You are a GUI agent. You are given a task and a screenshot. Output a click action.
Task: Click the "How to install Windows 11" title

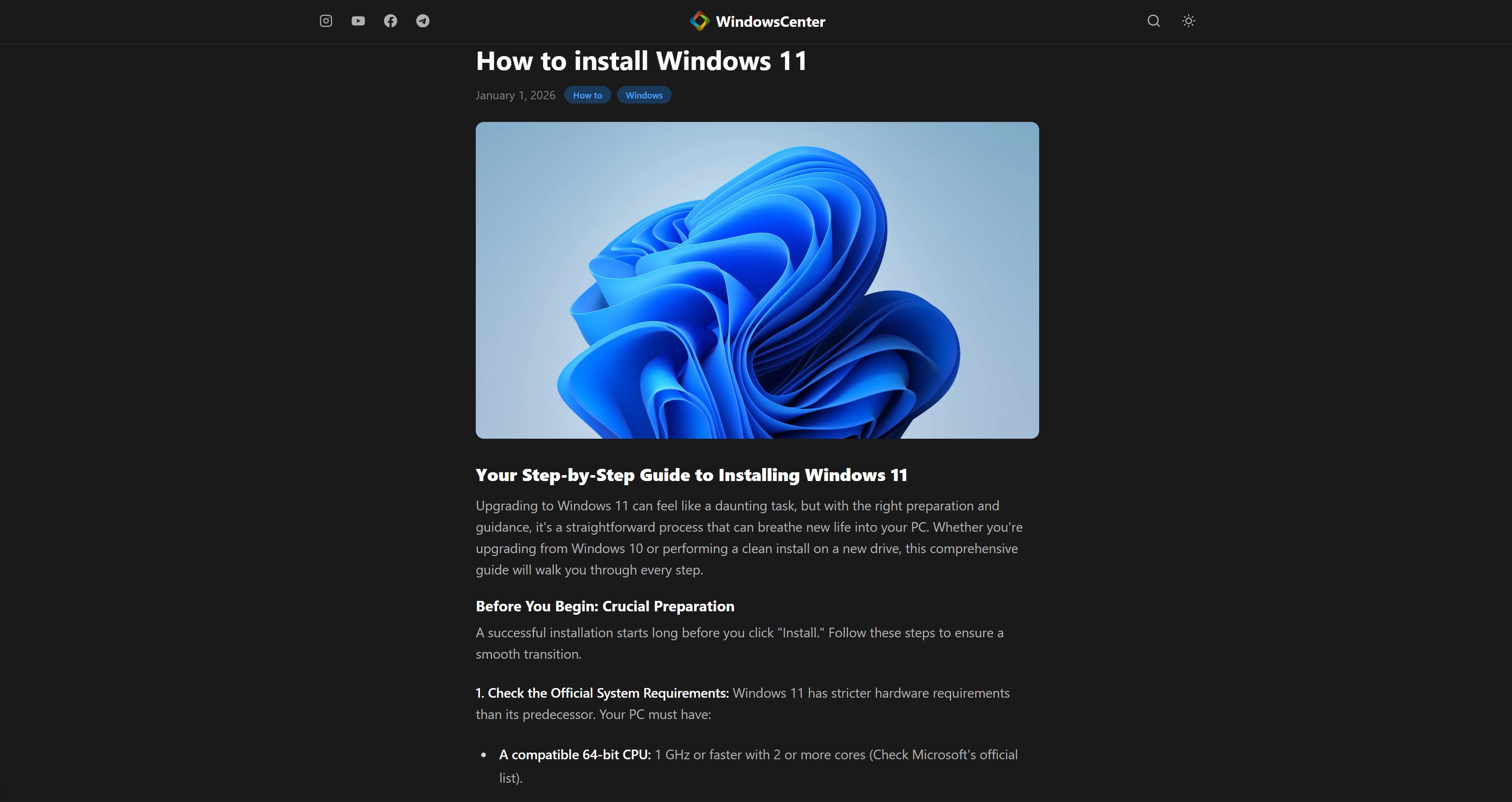641,61
